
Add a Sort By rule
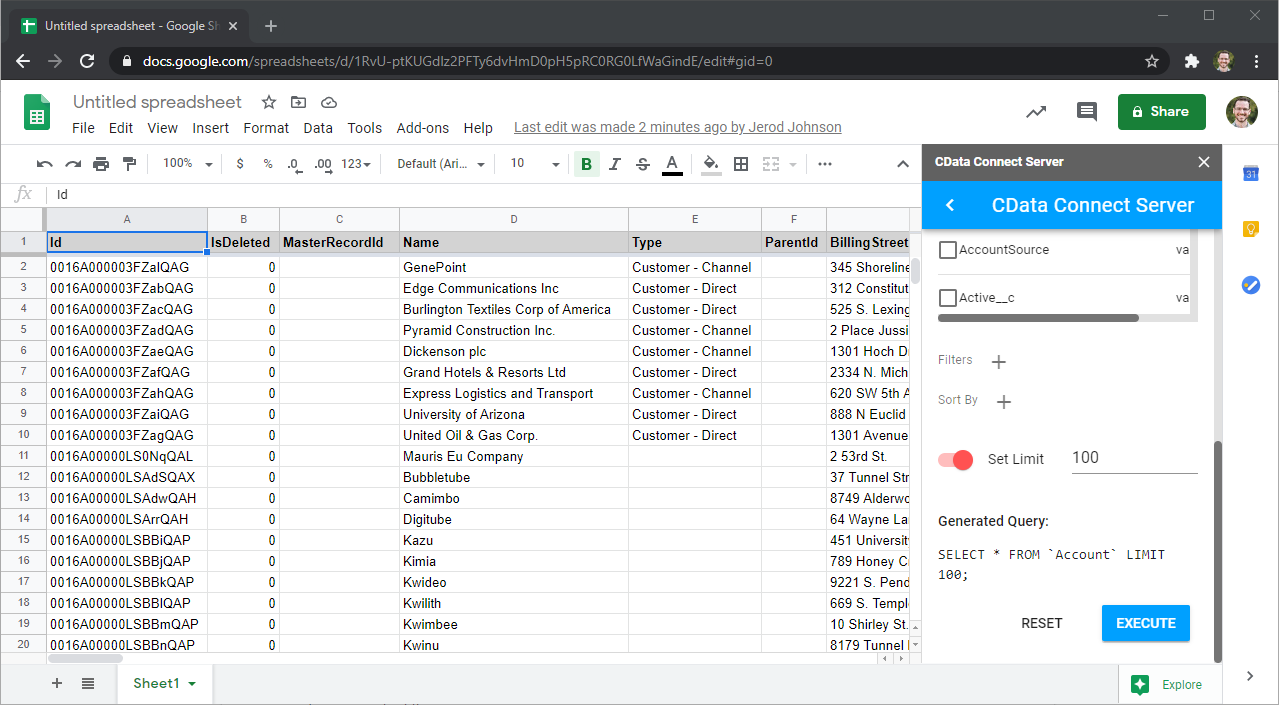1004,402
